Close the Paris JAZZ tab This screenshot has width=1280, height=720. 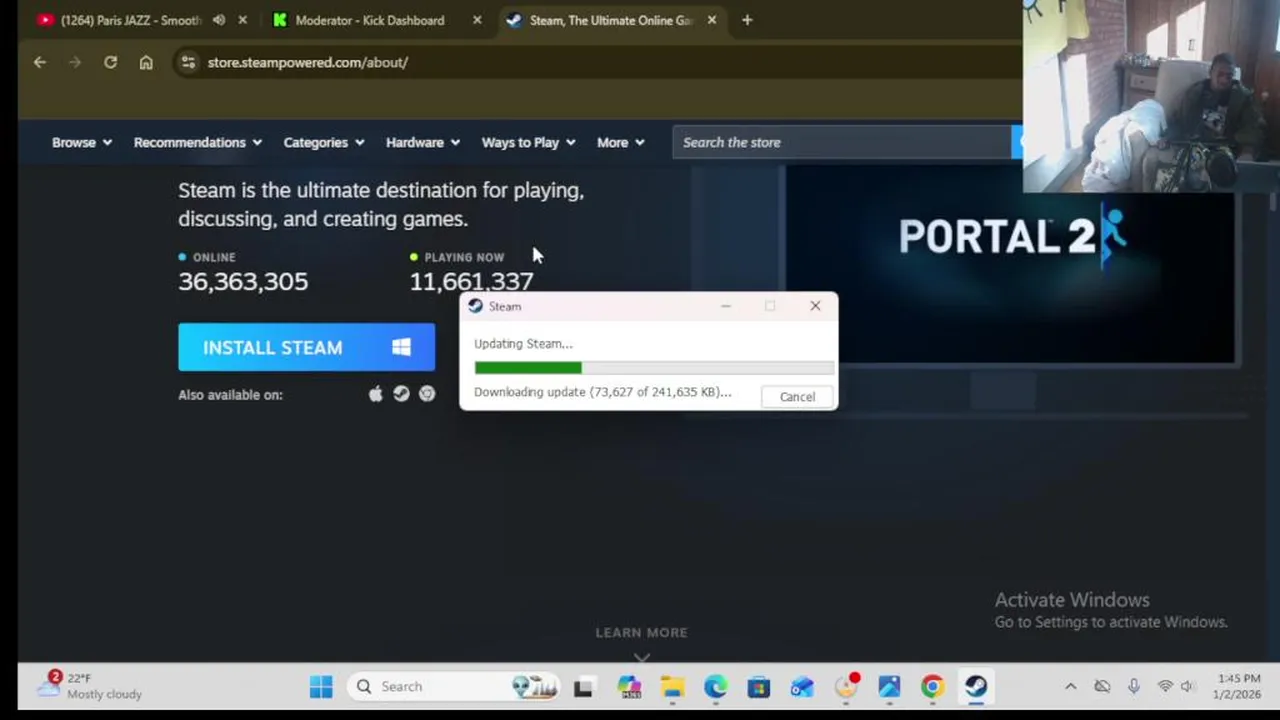pos(242,20)
